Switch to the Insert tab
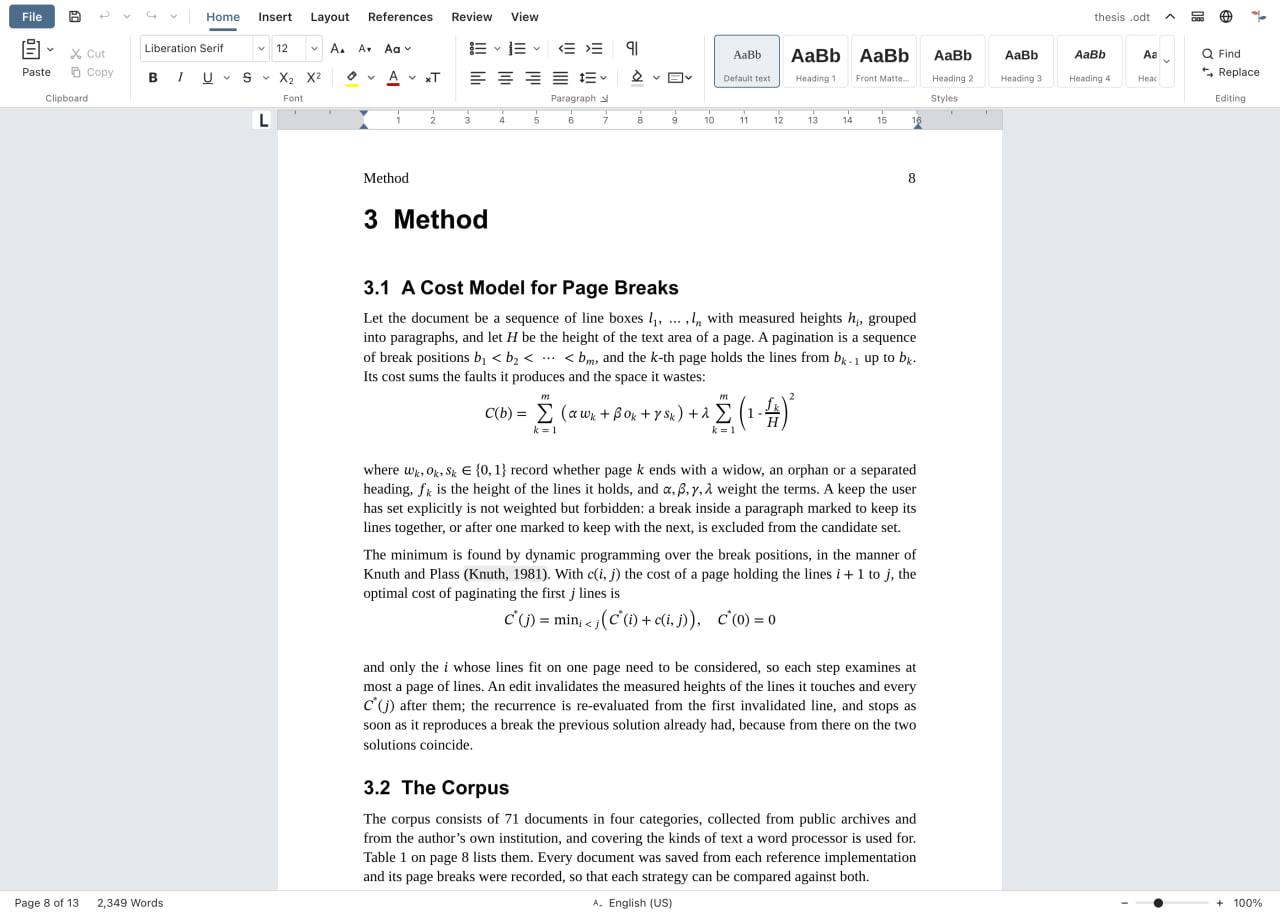The height and width of the screenshot is (914, 1280). coord(275,17)
